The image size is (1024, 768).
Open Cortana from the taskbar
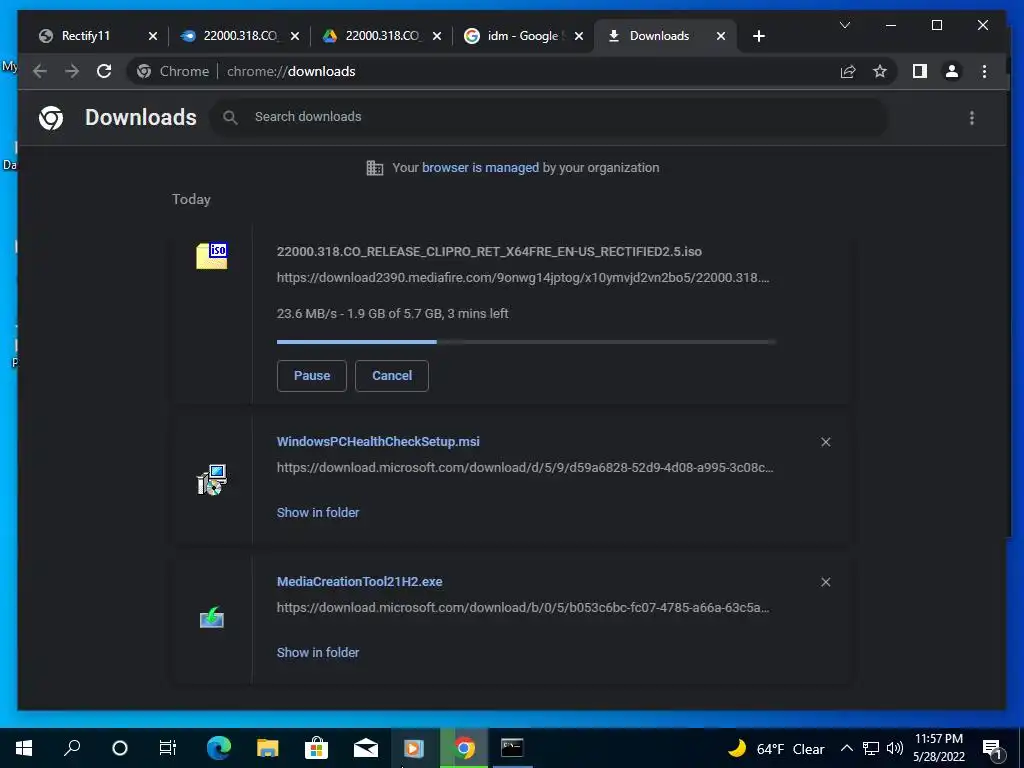[120, 748]
